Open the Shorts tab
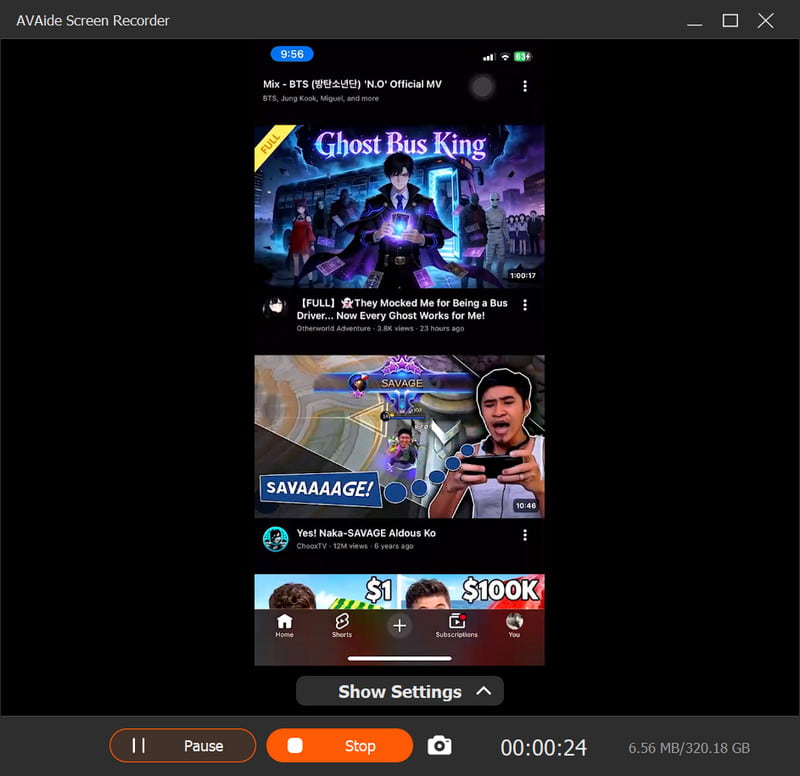The image size is (800, 776). click(x=342, y=625)
